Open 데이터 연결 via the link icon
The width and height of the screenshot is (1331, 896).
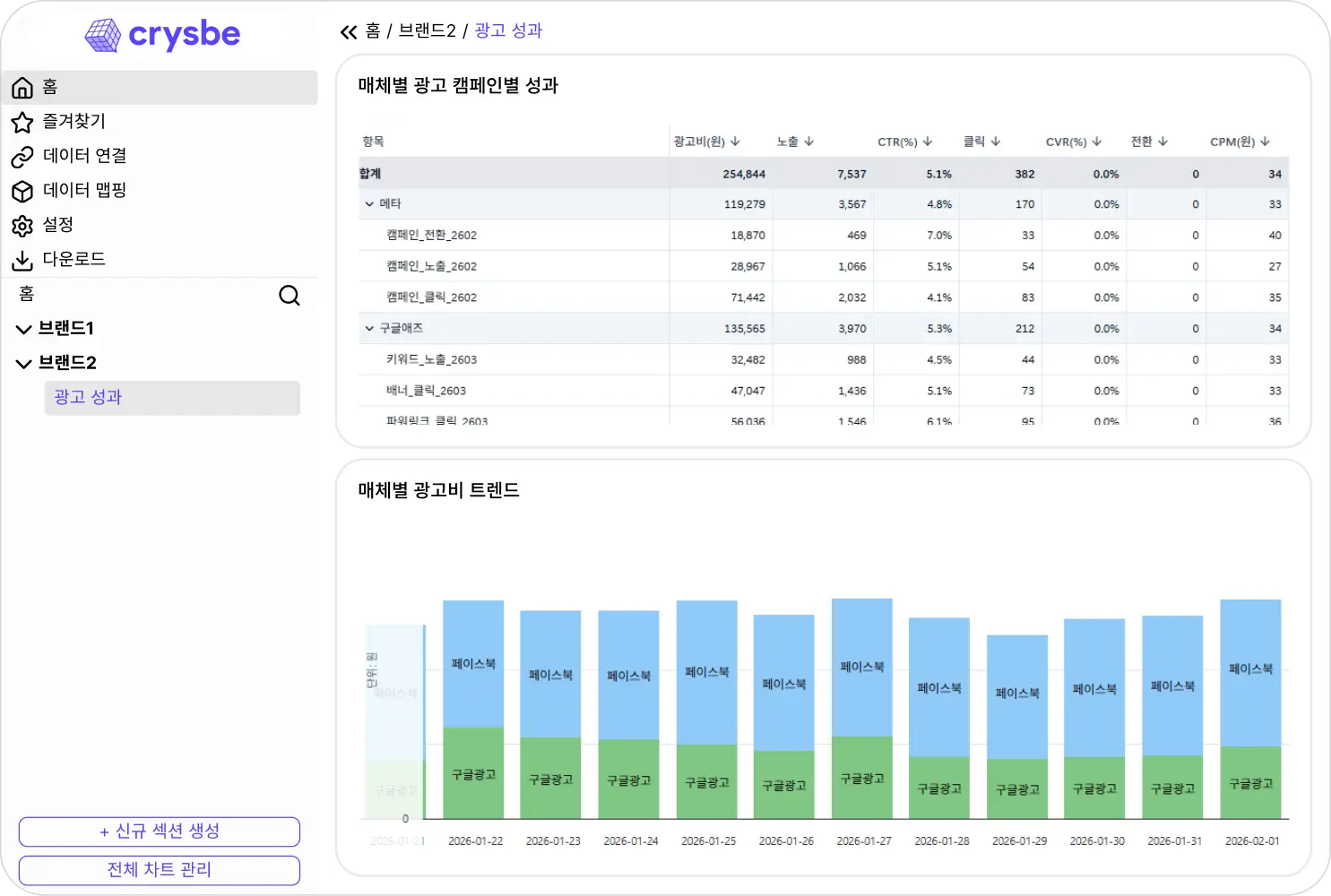22,156
